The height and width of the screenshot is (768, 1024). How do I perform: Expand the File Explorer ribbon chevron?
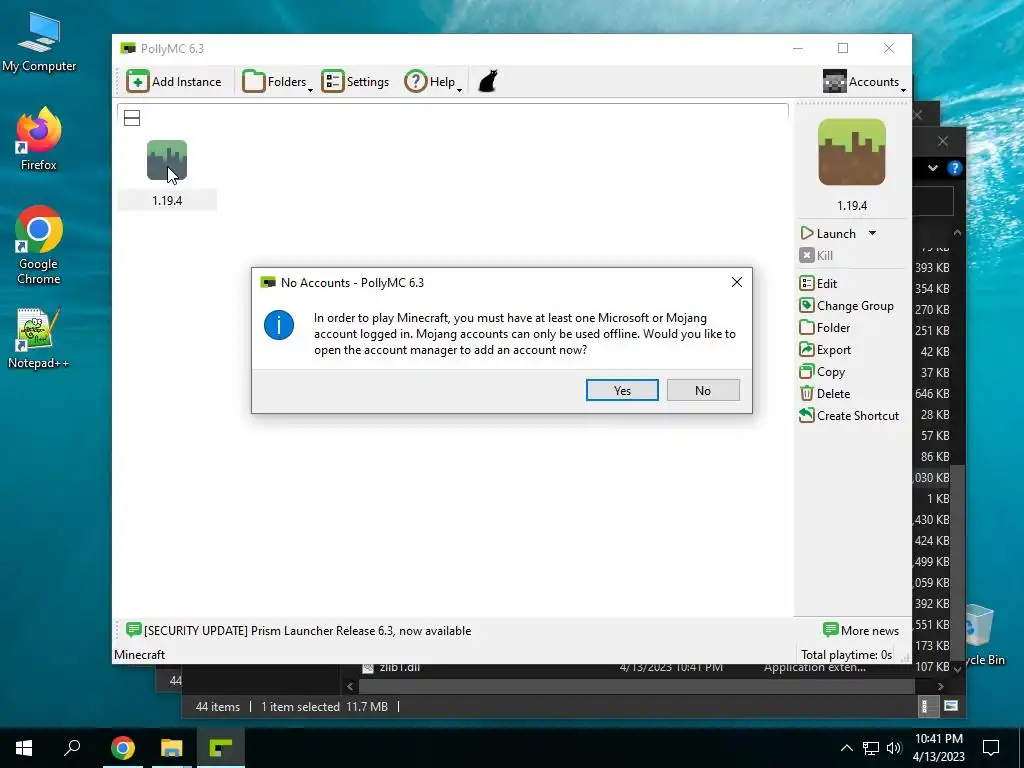(x=933, y=168)
